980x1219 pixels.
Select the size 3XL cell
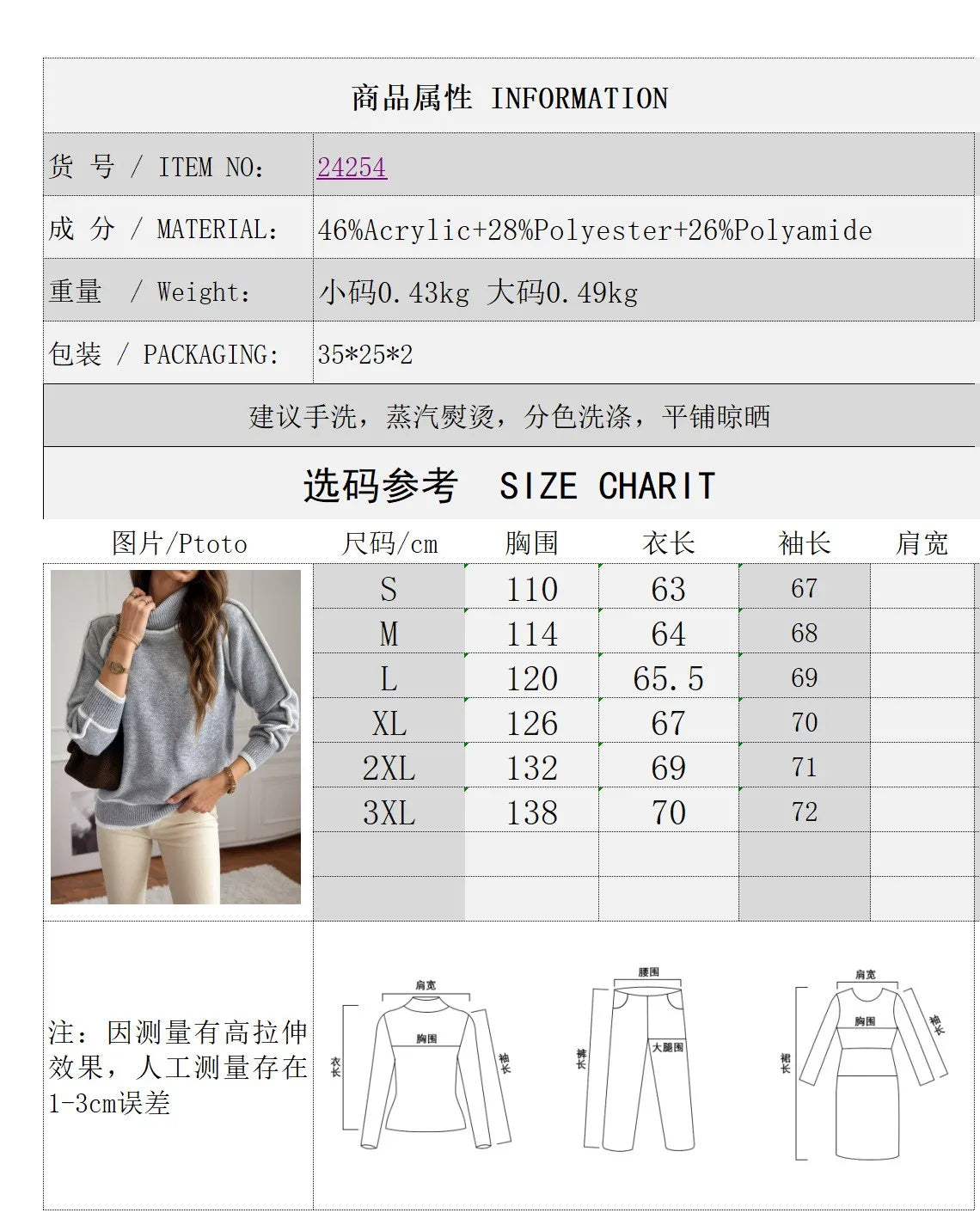coord(389,812)
